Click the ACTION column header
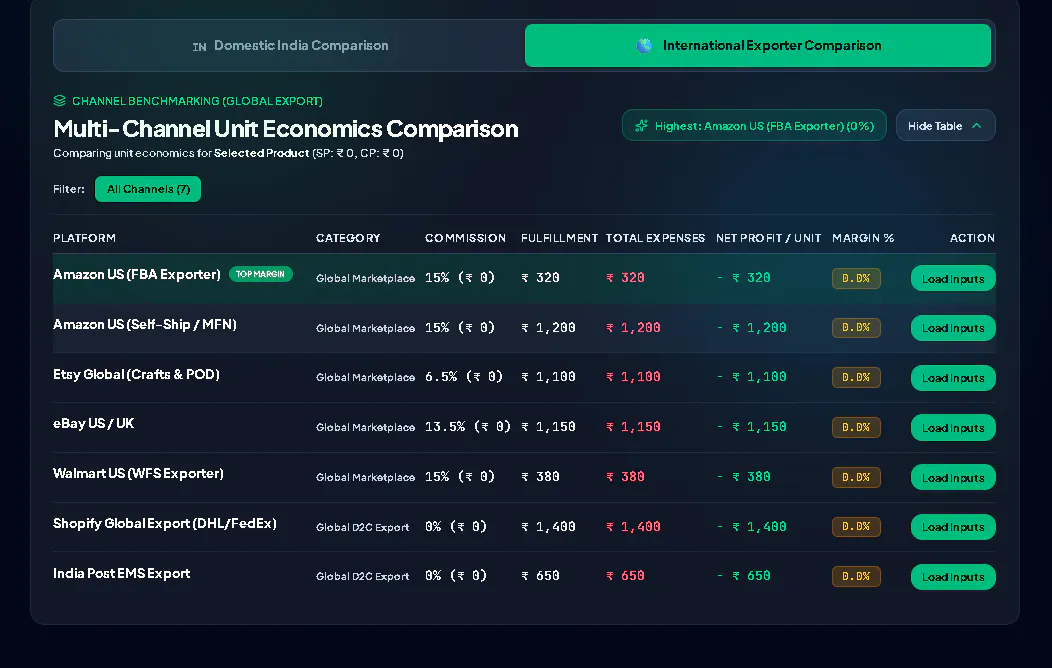This screenshot has width=1052, height=668. [x=972, y=238]
